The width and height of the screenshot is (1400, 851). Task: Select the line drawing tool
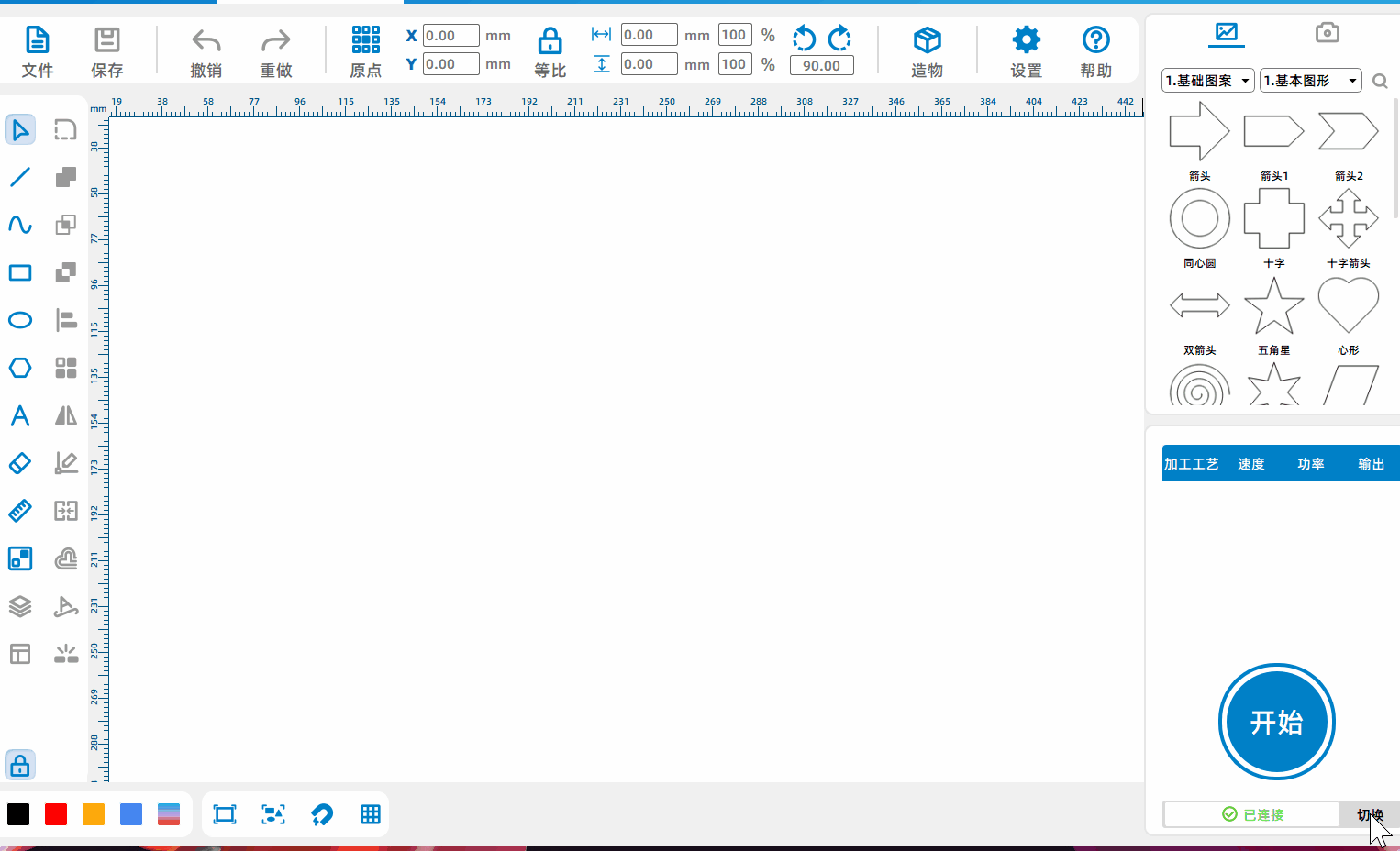tap(20, 177)
